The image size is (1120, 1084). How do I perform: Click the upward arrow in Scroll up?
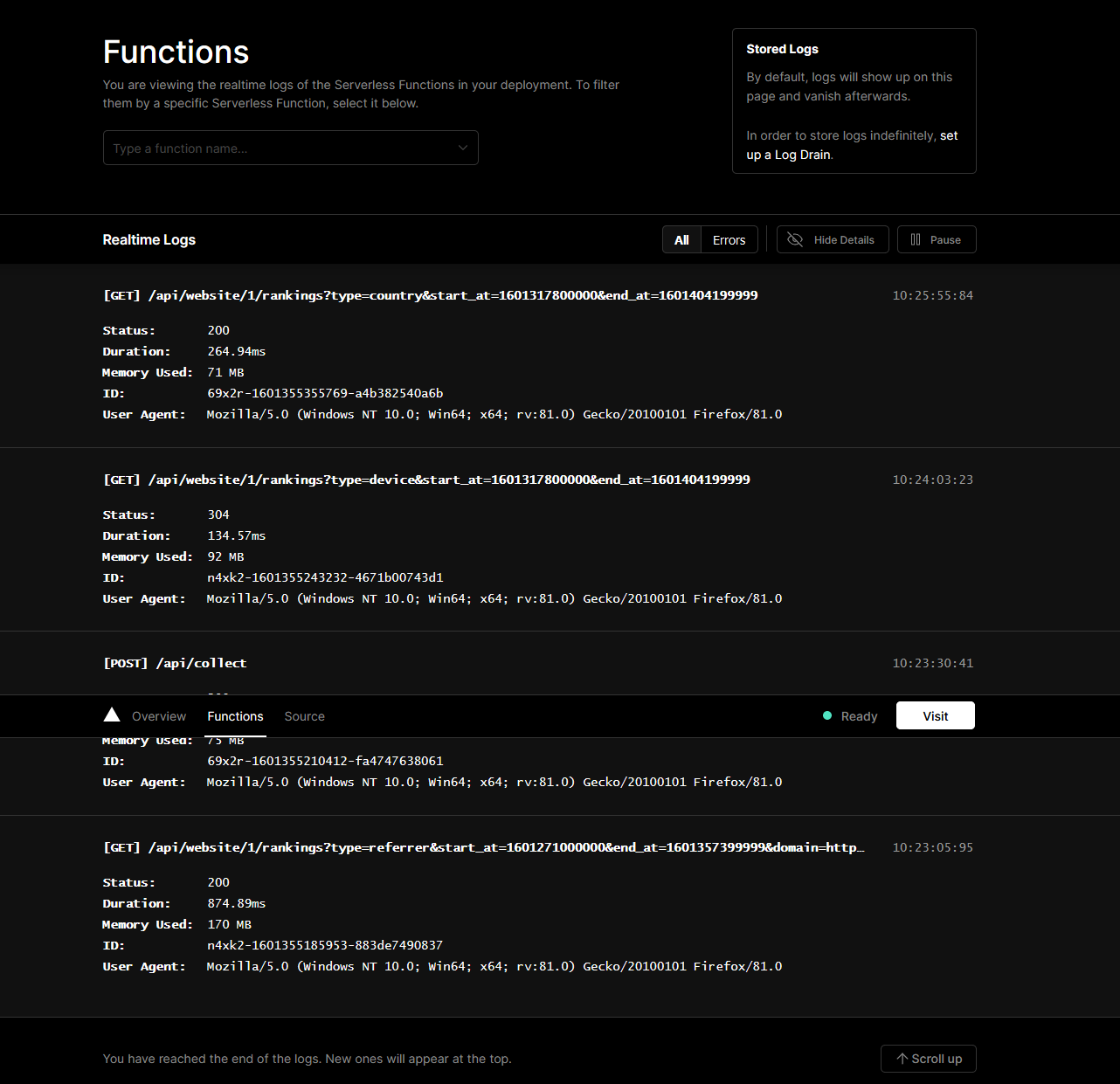click(x=904, y=1058)
